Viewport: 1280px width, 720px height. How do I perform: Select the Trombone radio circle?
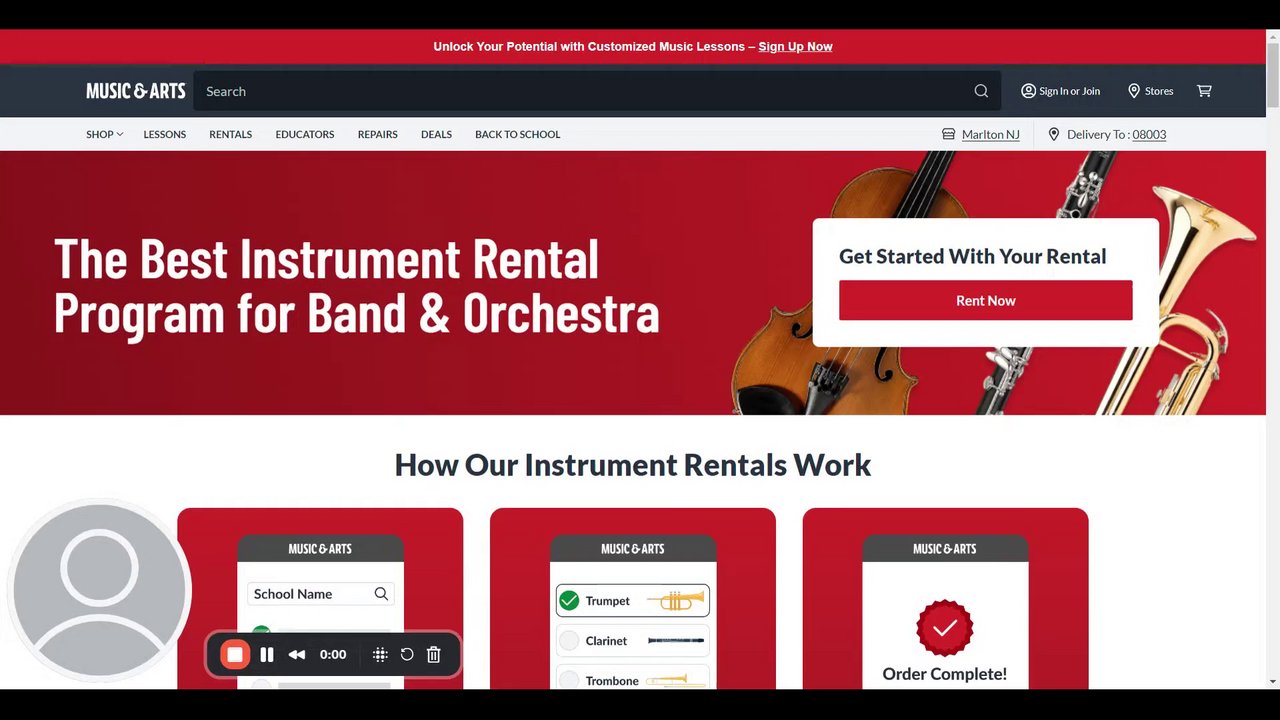coord(569,681)
